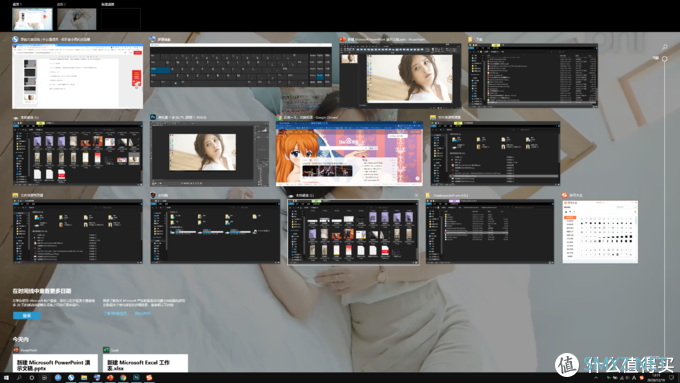Select the on-screen keyboard window thumbnail
This screenshot has width=680, height=383.
(x=241, y=65)
